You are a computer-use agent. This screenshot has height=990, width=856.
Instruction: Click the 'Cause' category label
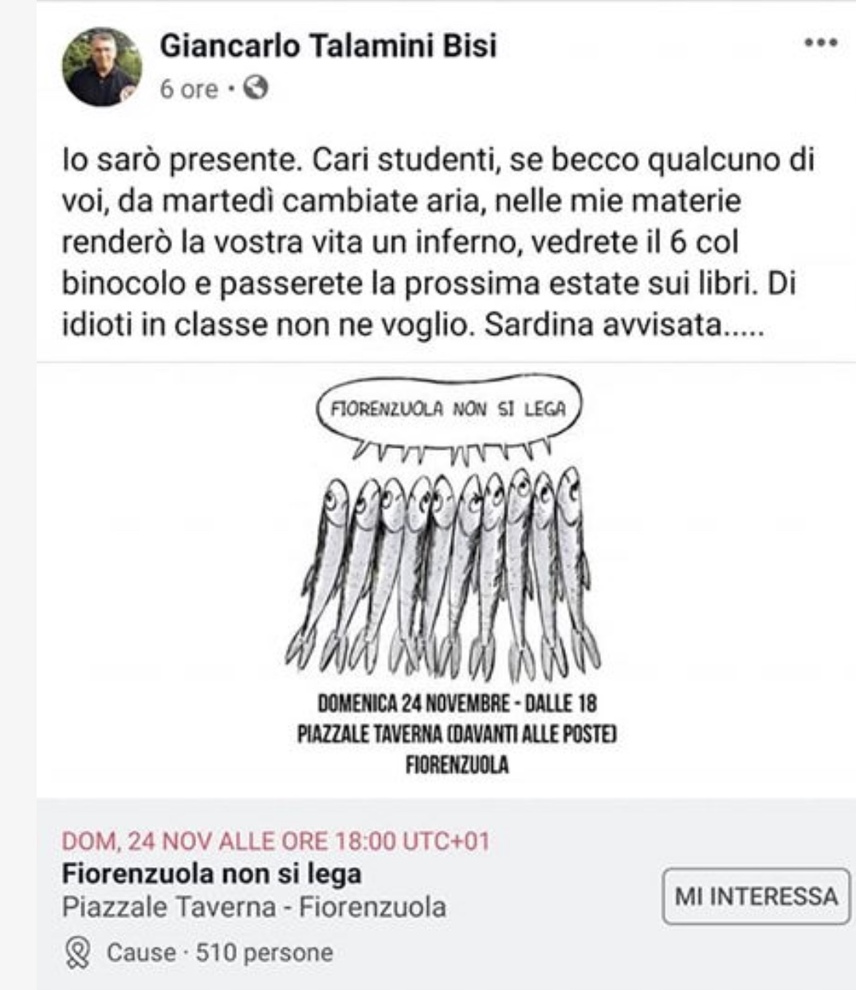click(x=141, y=953)
